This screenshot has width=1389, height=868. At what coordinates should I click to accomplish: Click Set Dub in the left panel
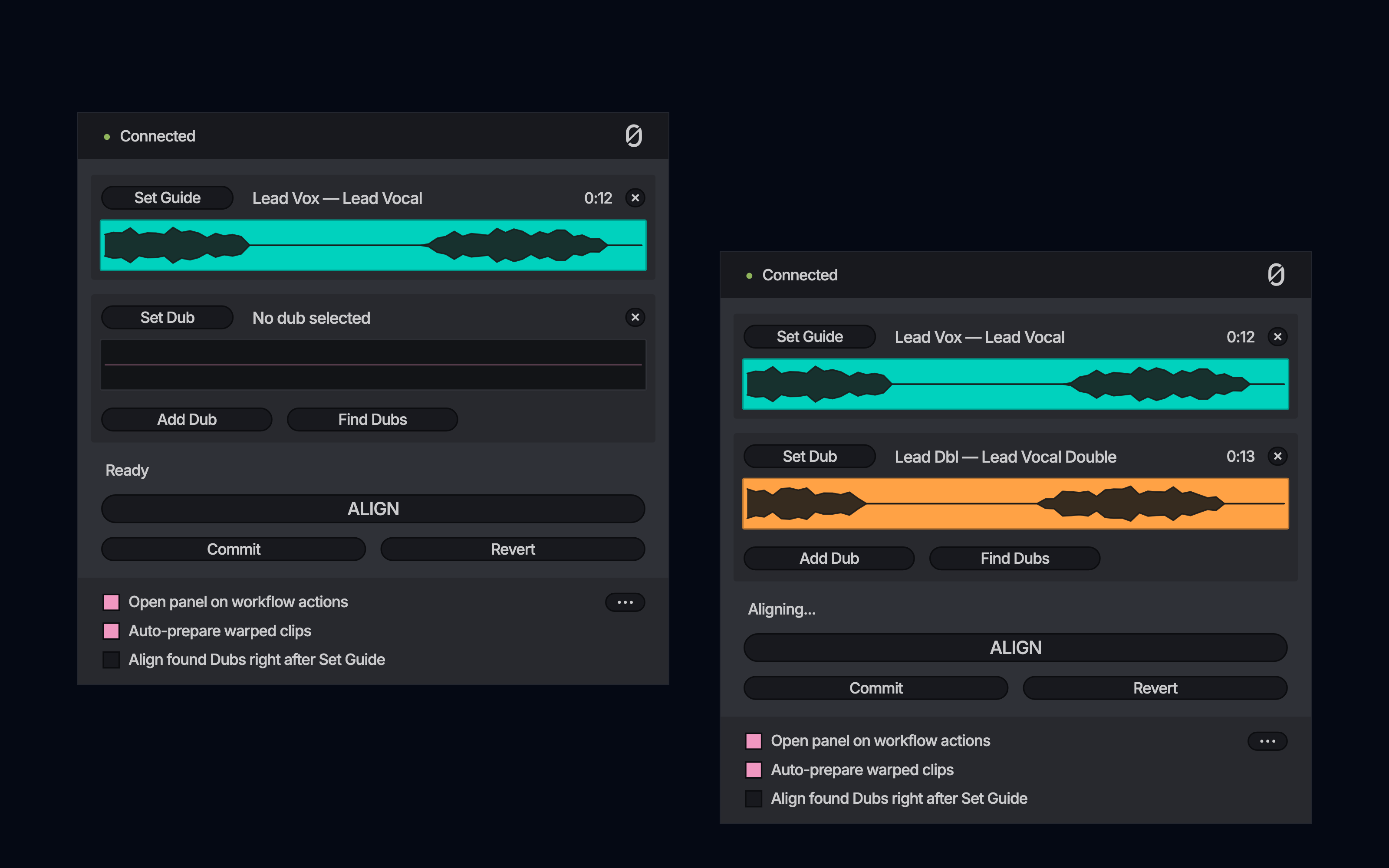[167, 317]
